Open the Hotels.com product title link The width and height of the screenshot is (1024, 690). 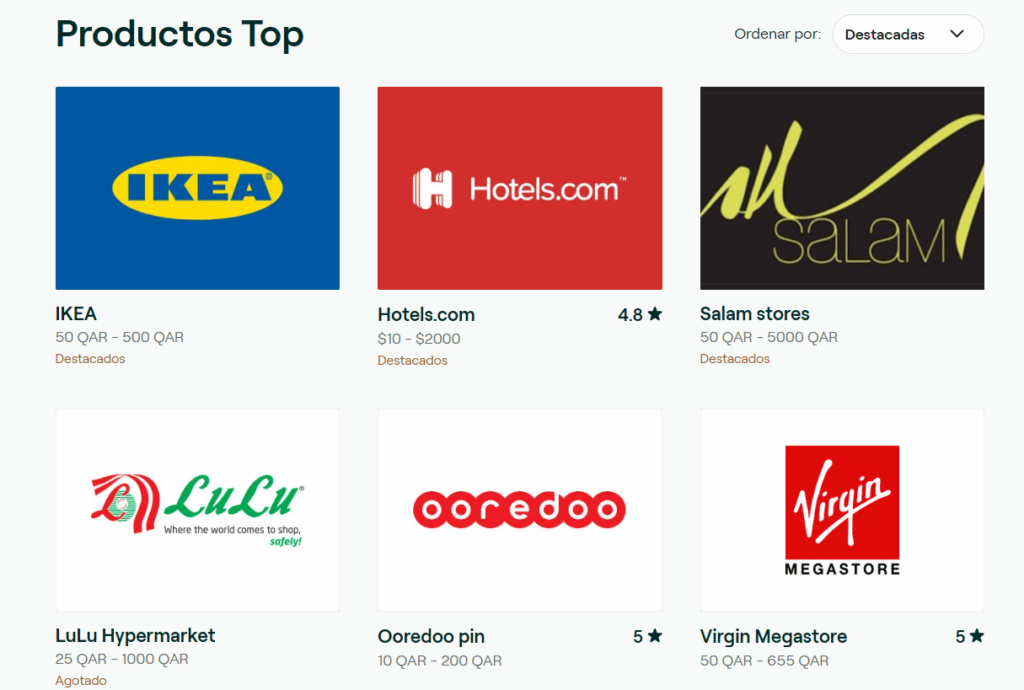[426, 315]
